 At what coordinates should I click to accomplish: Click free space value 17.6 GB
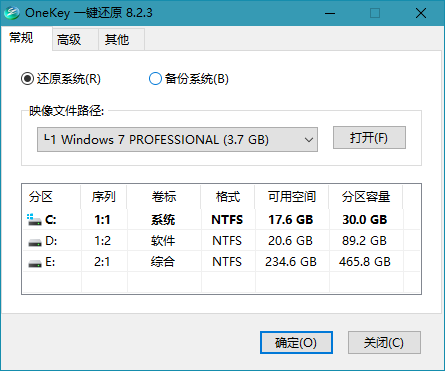291,220
